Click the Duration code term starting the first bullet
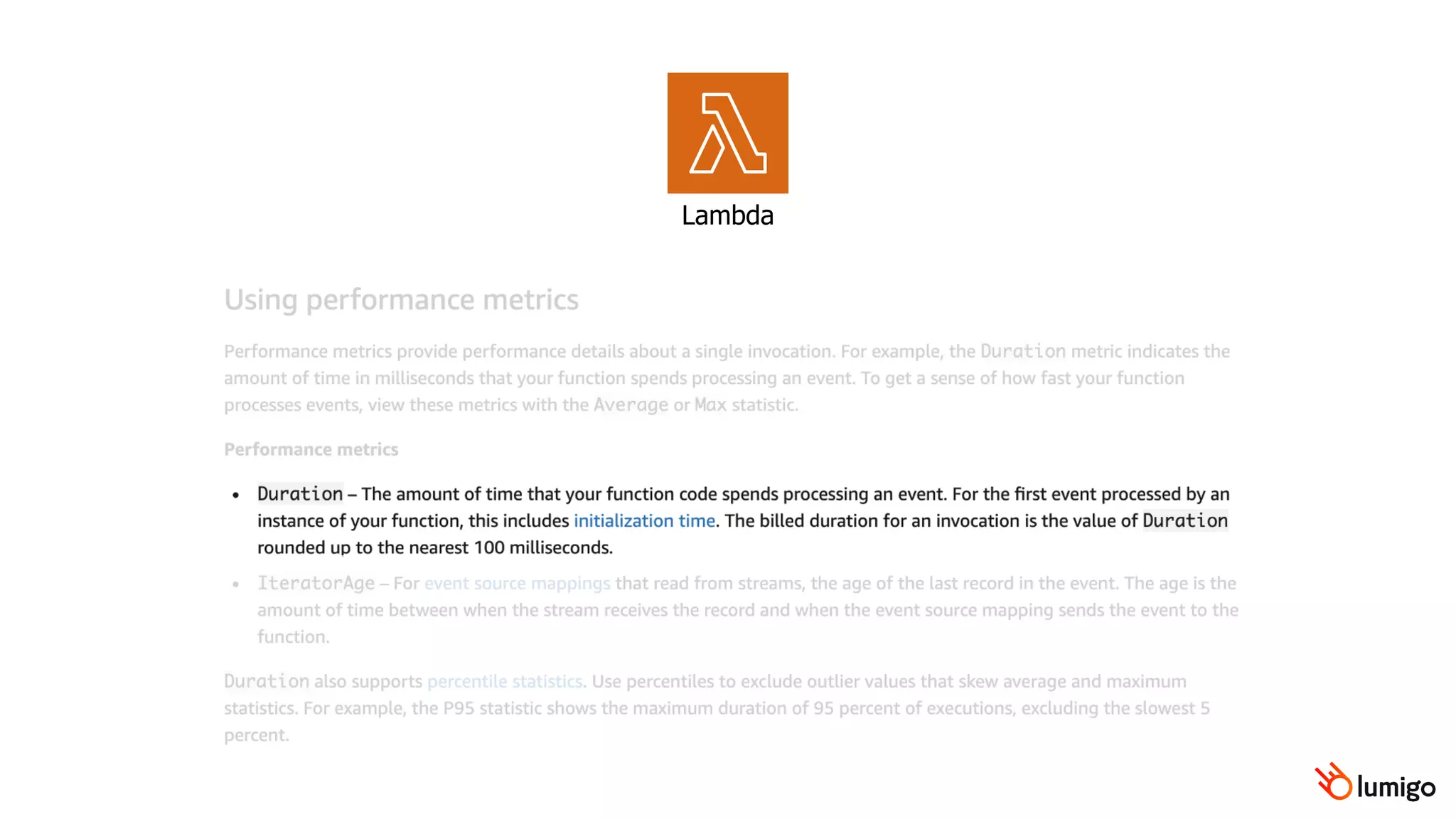 point(300,494)
